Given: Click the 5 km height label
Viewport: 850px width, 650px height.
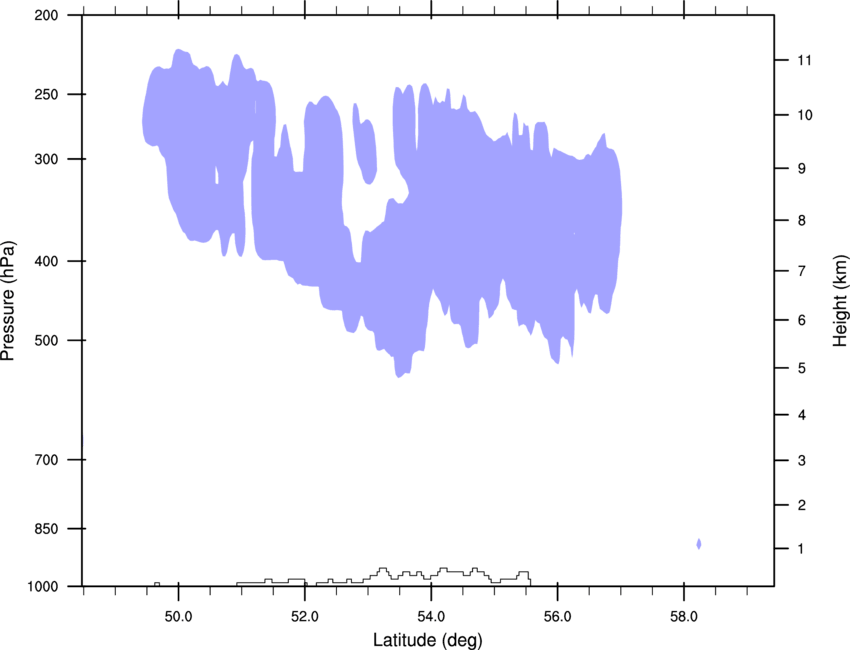Looking at the screenshot, I should [x=802, y=369].
